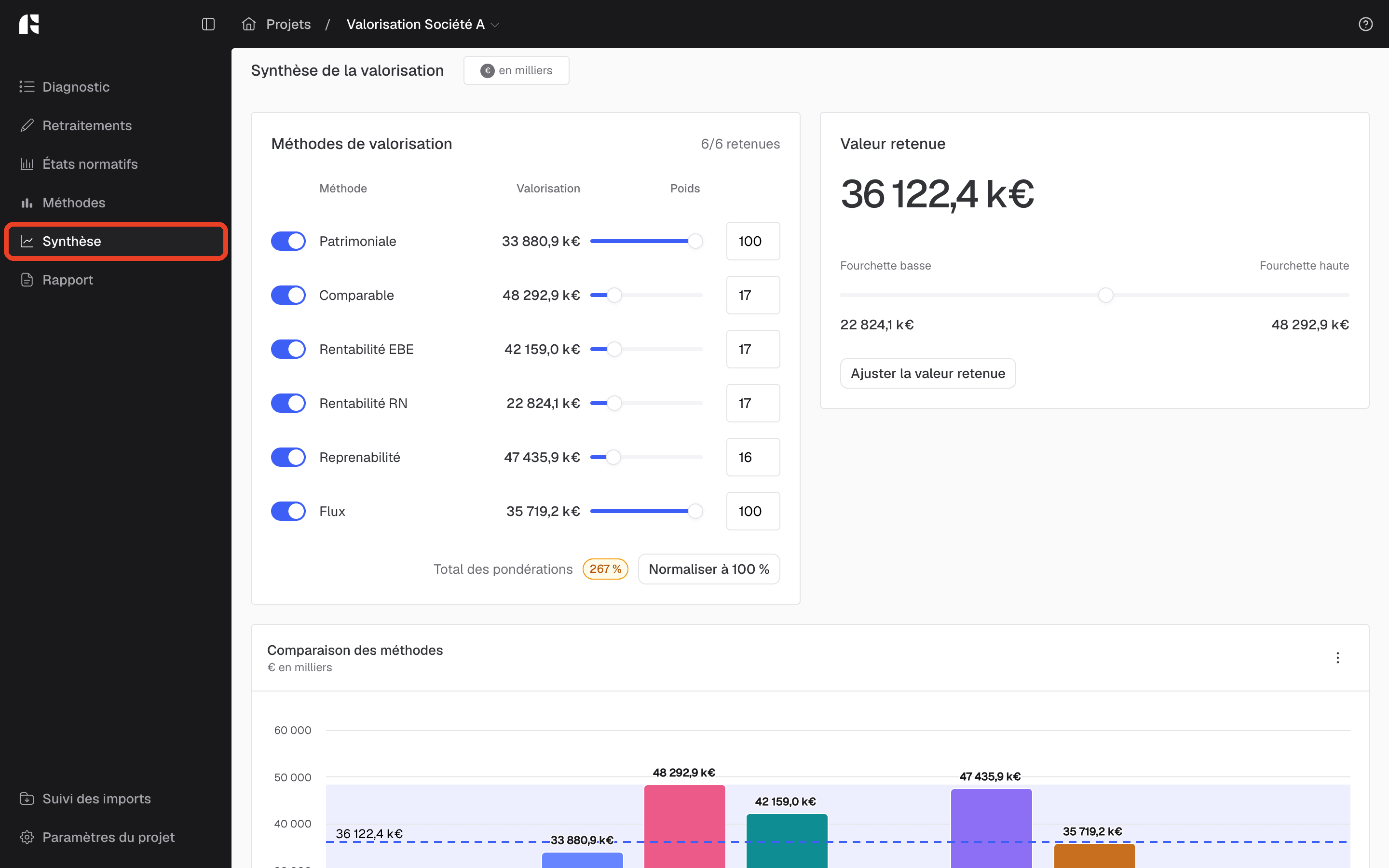
Task: Click the Rentabilité RN weight input field
Action: 753,403
